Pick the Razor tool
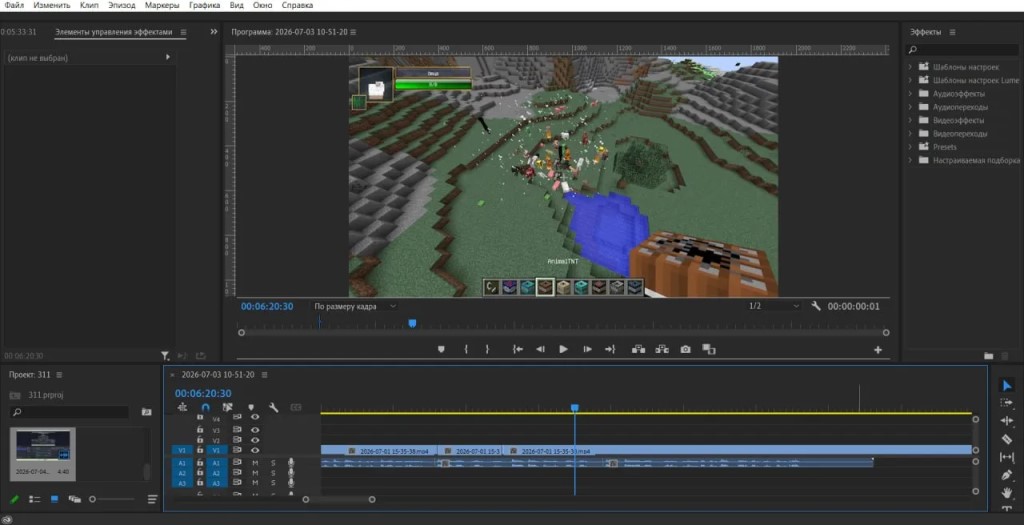Image resolution: width=1024 pixels, height=525 pixels. (x=1006, y=439)
